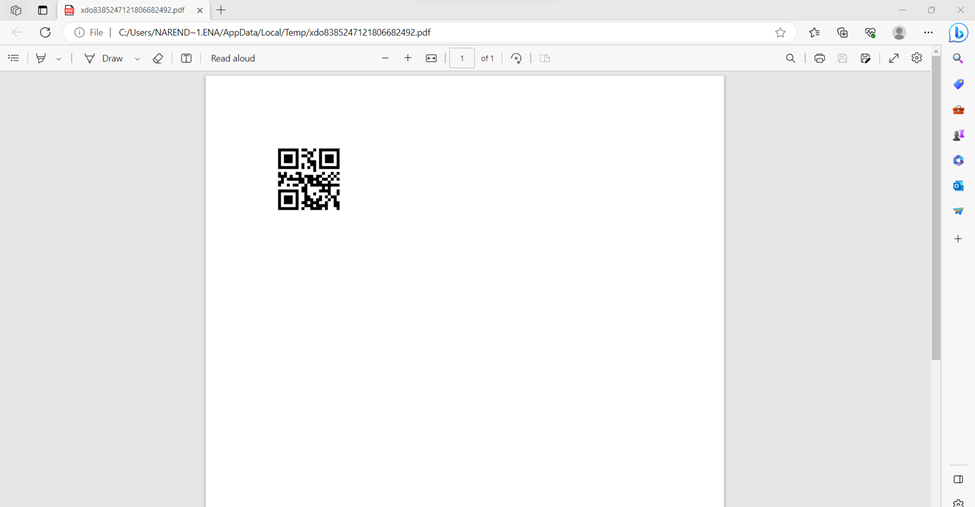Open the Page view option

click(545, 58)
